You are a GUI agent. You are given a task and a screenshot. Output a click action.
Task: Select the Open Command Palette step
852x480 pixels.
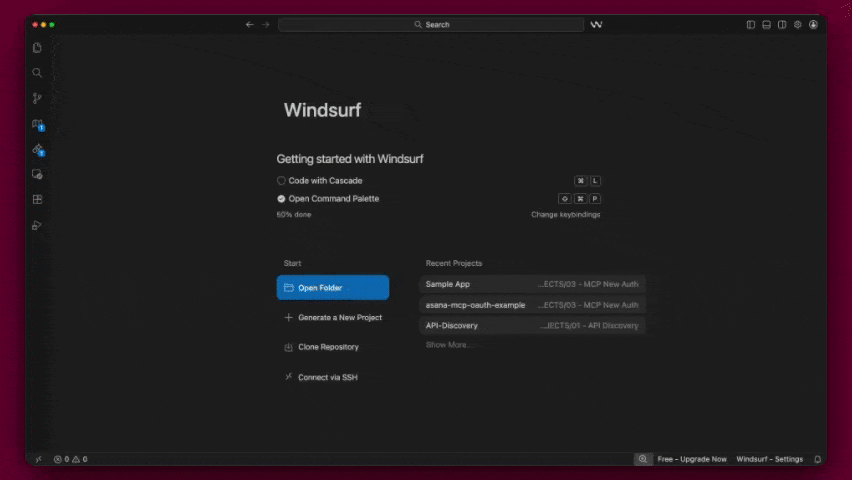pos(328,198)
